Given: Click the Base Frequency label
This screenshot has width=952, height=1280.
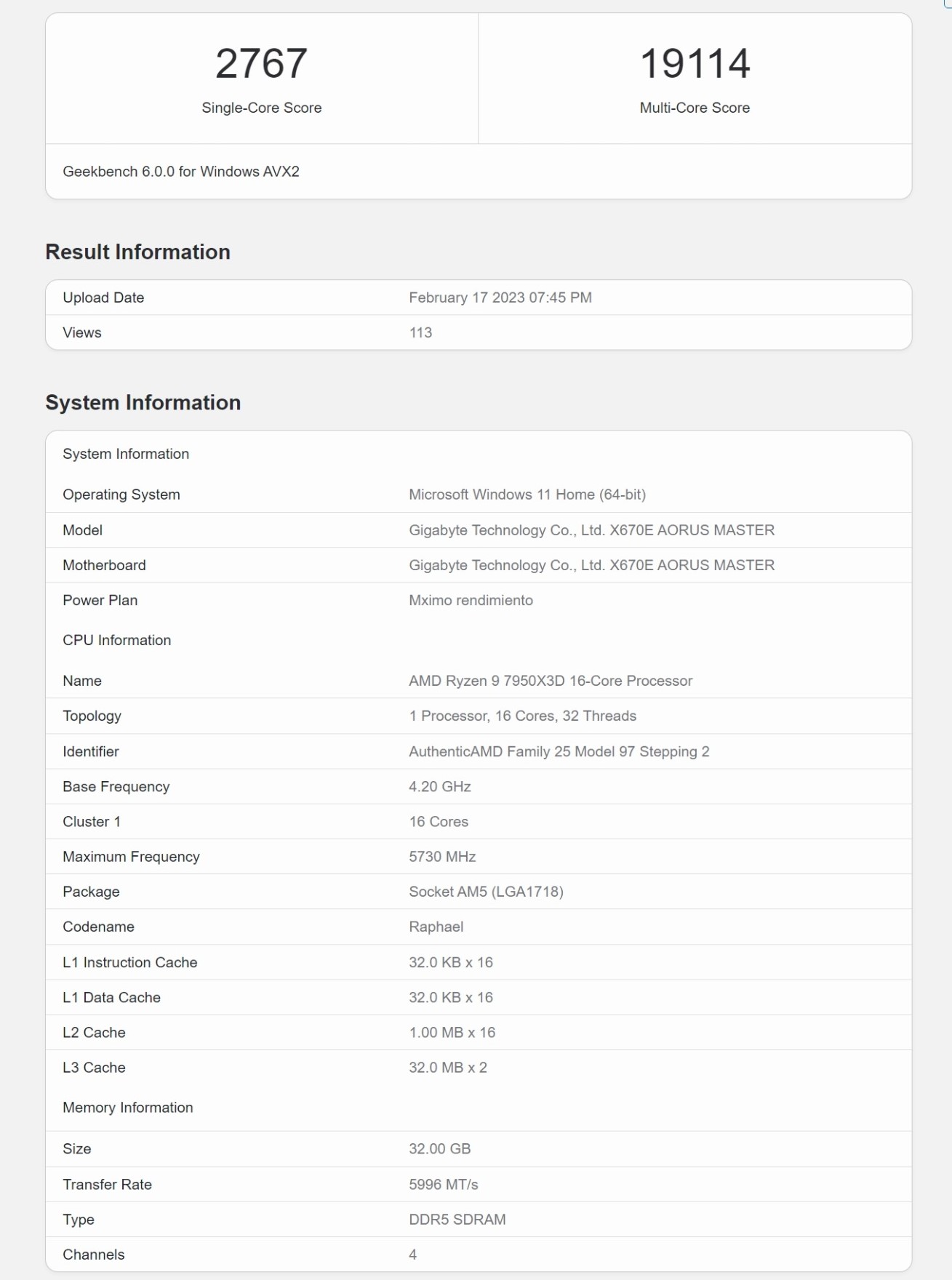Looking at the screenshot, I should click(x=116, y=786).
